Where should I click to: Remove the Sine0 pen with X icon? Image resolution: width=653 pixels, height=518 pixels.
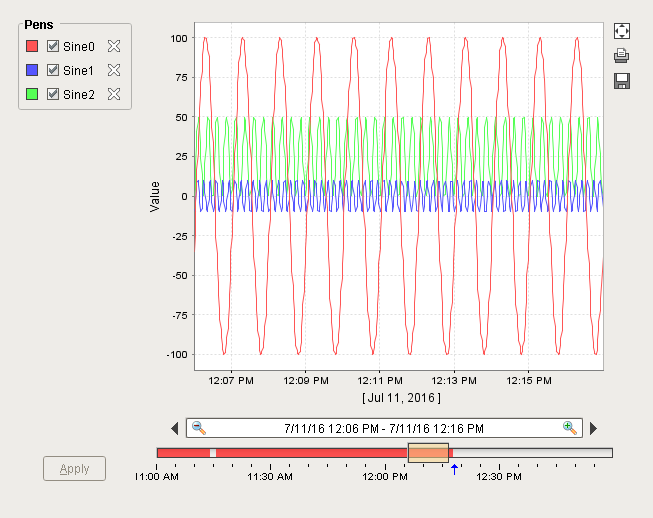pos(114,46)
